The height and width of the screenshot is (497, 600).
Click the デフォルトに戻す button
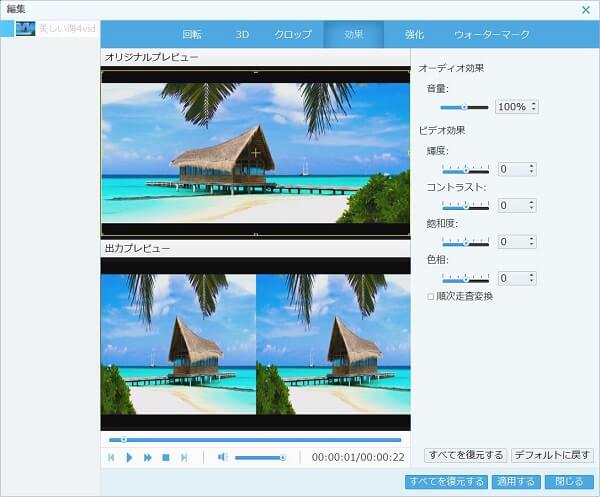point(552,455)
